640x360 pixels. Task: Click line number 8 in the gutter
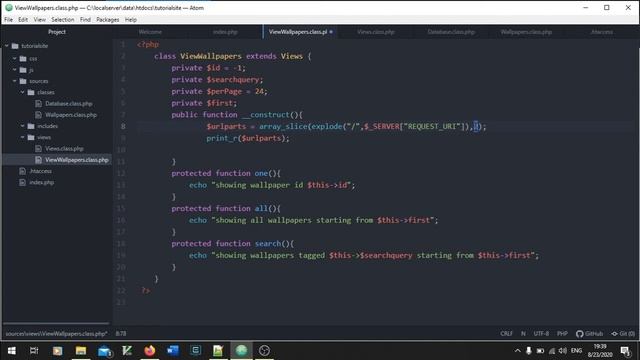[x=123, y=126]
